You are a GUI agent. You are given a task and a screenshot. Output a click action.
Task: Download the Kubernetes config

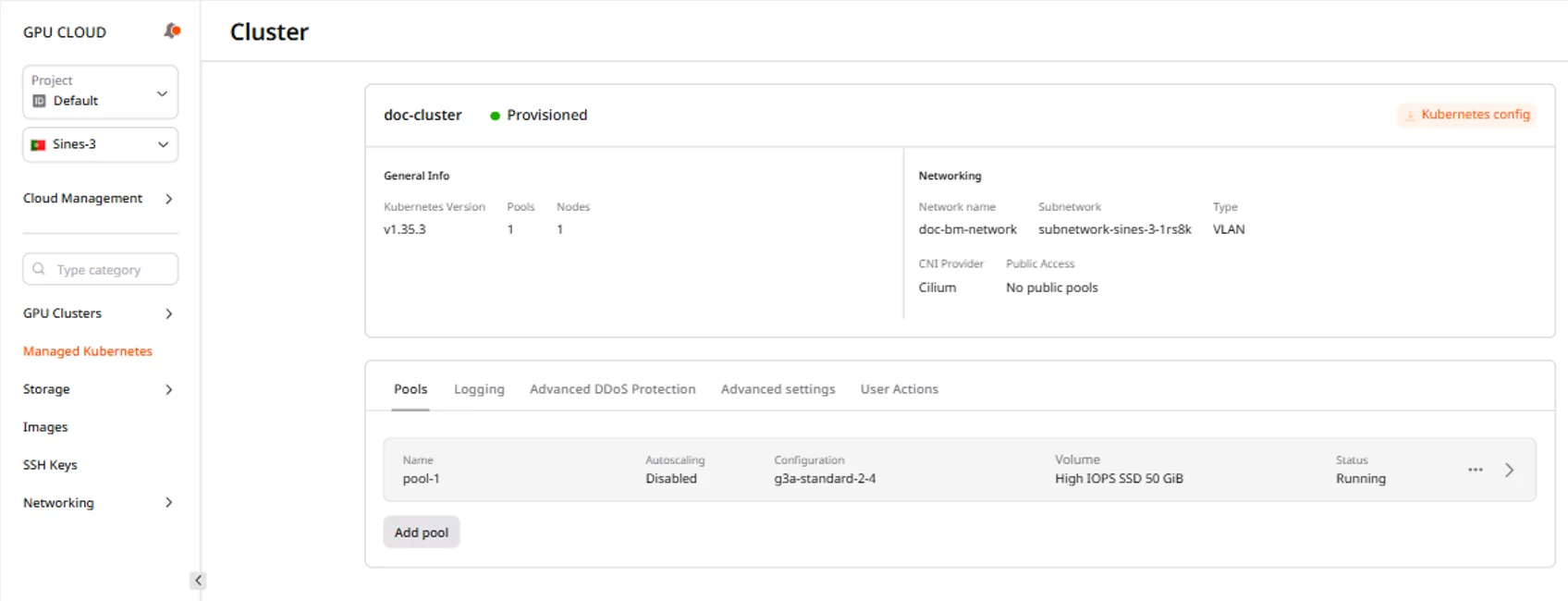pos(1466,115)
